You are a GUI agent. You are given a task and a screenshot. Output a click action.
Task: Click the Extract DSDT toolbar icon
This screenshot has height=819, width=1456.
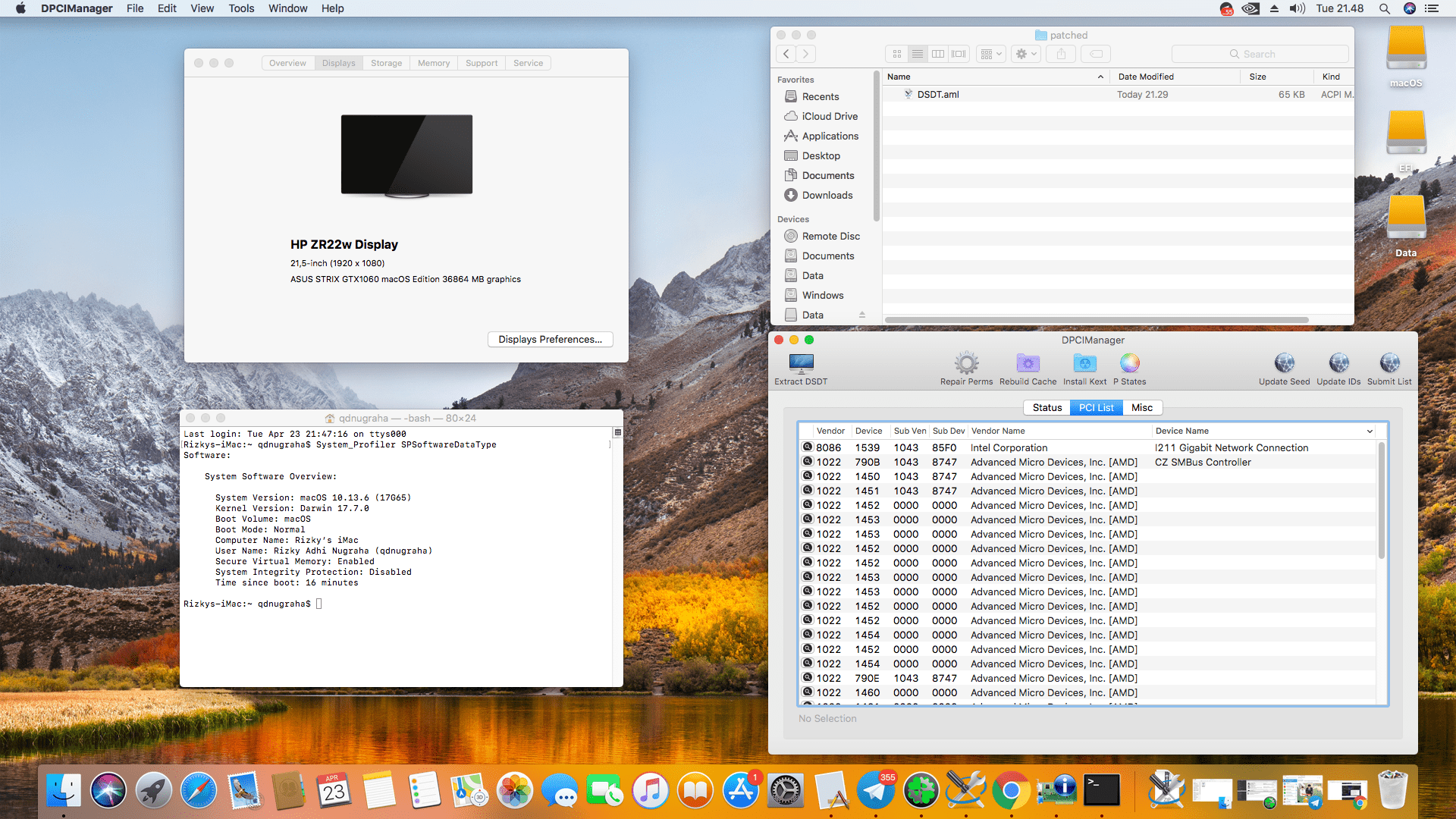801,363
